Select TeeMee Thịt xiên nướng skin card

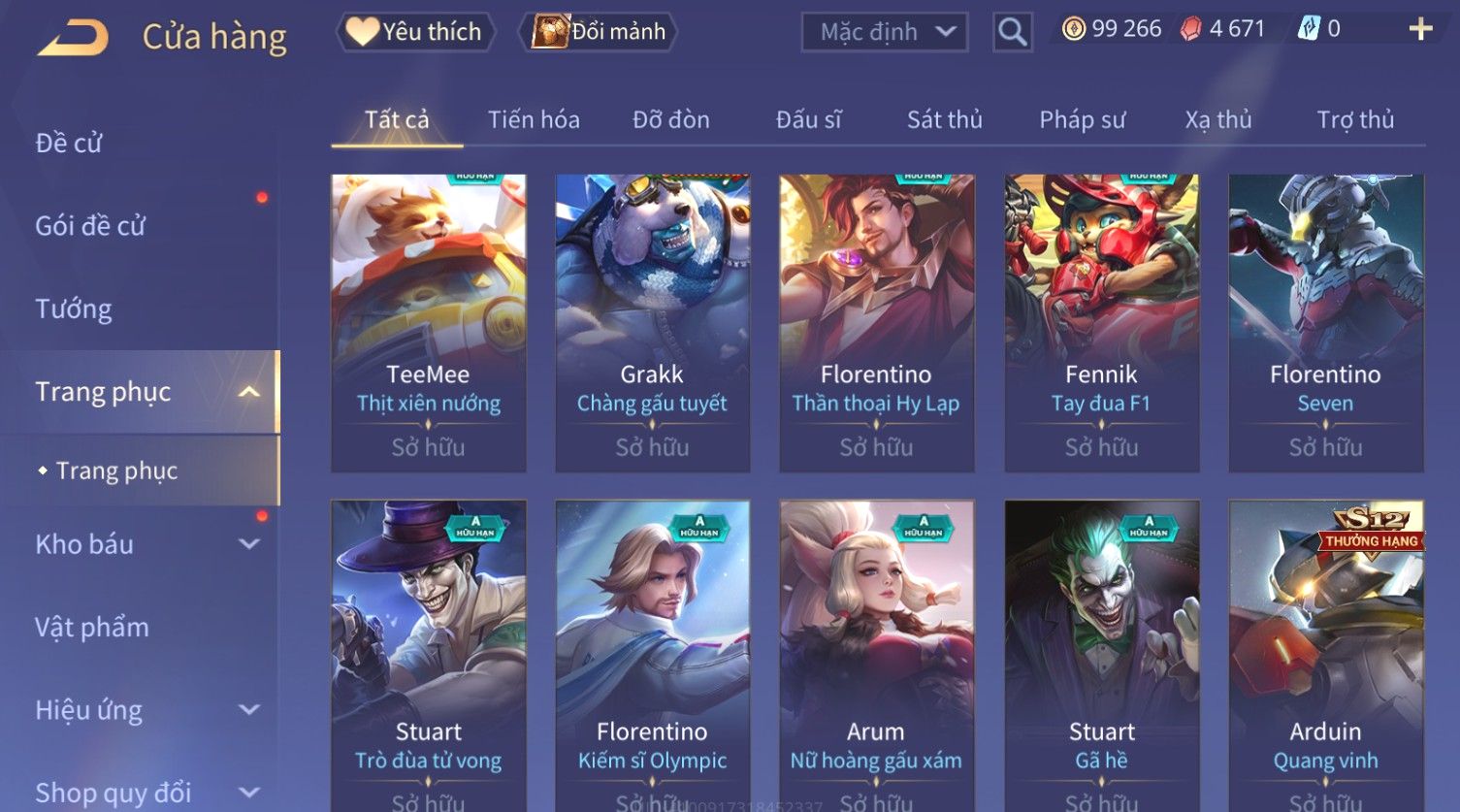pos(429,323)
